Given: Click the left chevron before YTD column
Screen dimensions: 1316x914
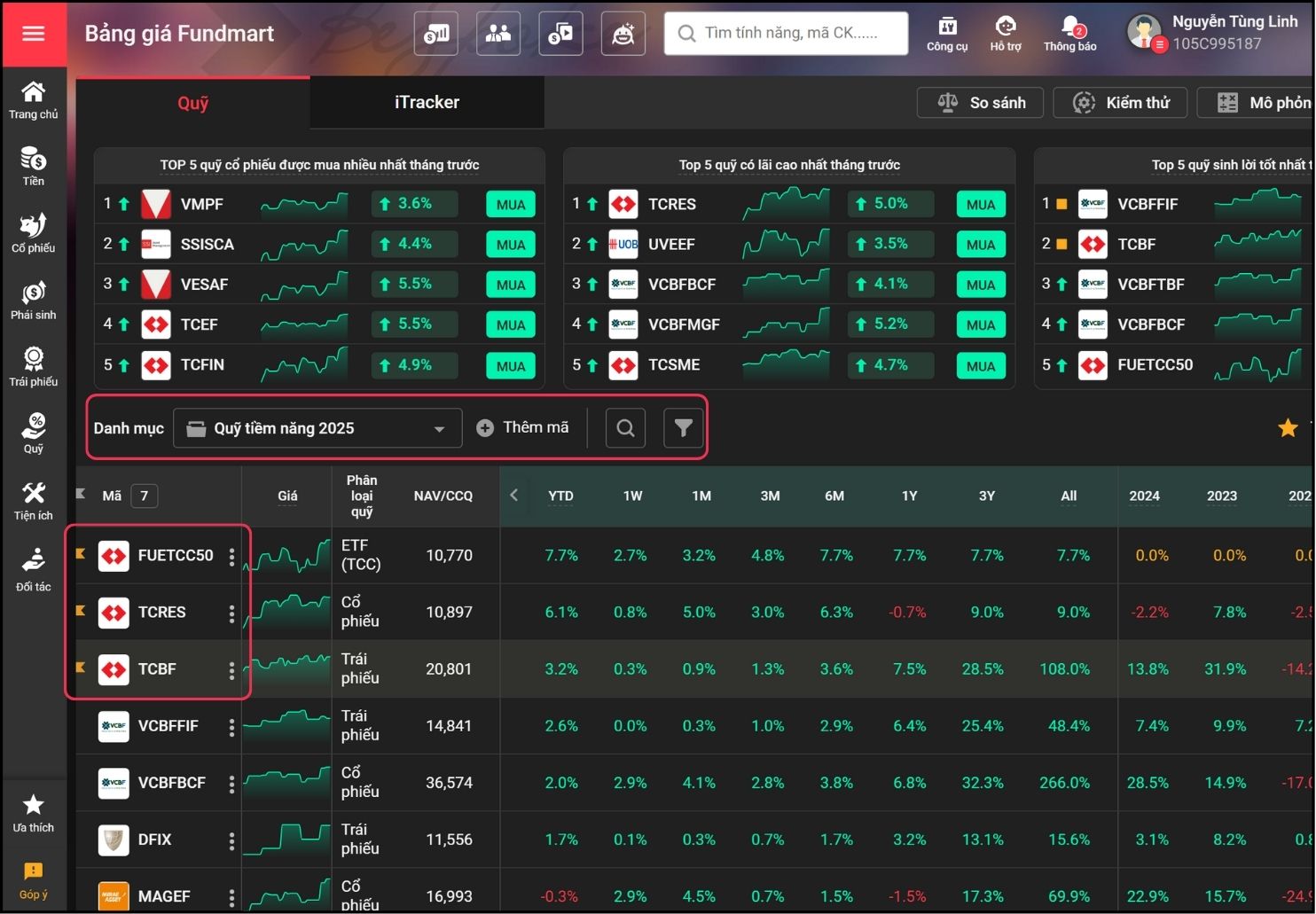Looking at the screenshot, I should tap(514, 496).
